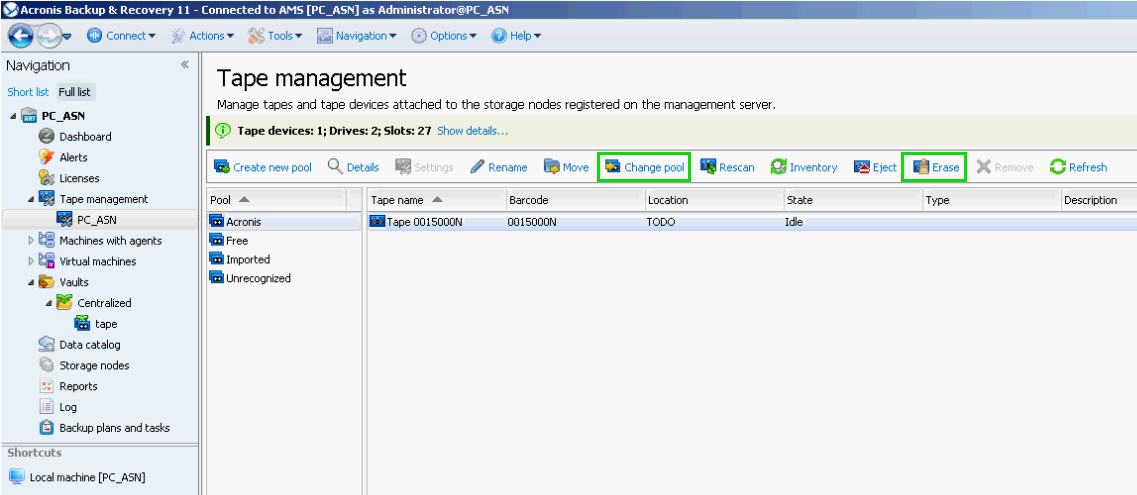Select the Imported pool
Image resolution: width=1137 pixels, height=495 pixels.
click(284, 259)
